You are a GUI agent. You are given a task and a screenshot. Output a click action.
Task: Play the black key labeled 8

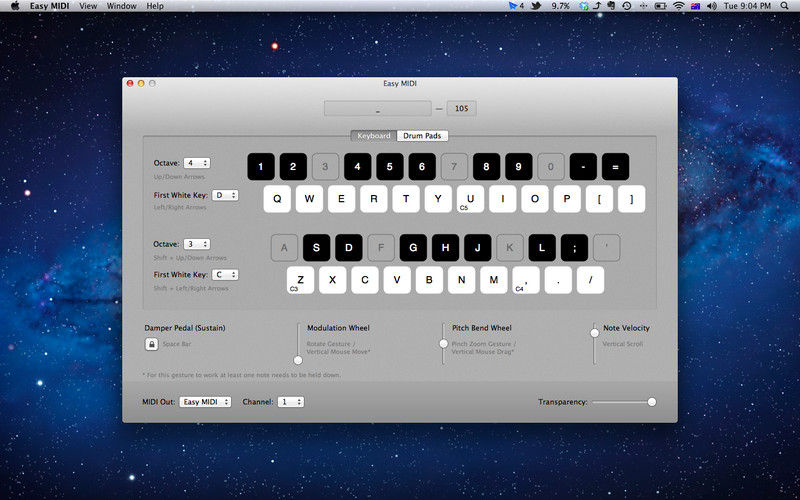[x=486, y=167]
